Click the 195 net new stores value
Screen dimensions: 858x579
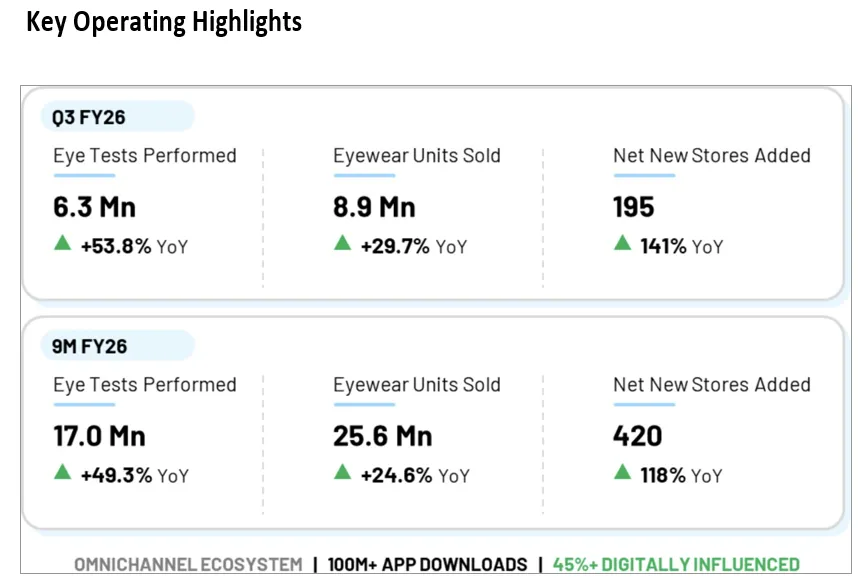[634, 207]
